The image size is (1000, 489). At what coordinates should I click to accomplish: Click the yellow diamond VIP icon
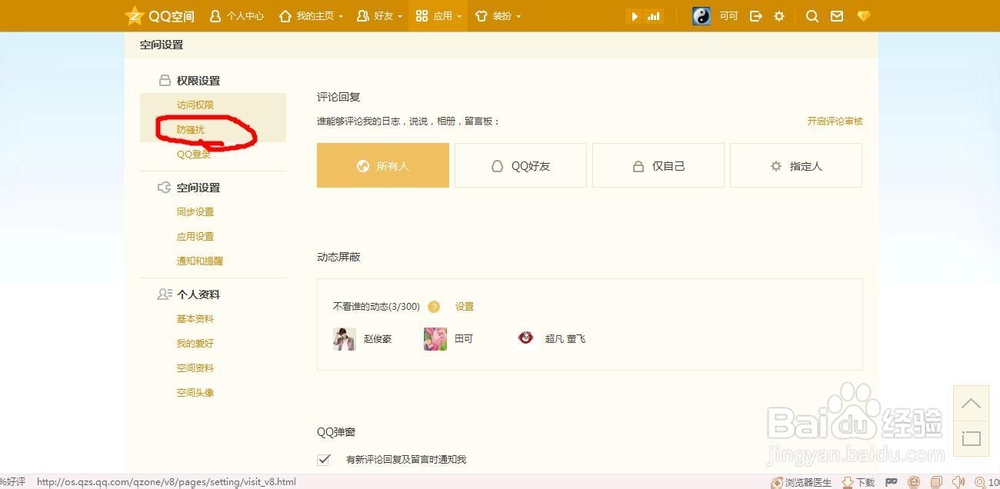(864, 17)
